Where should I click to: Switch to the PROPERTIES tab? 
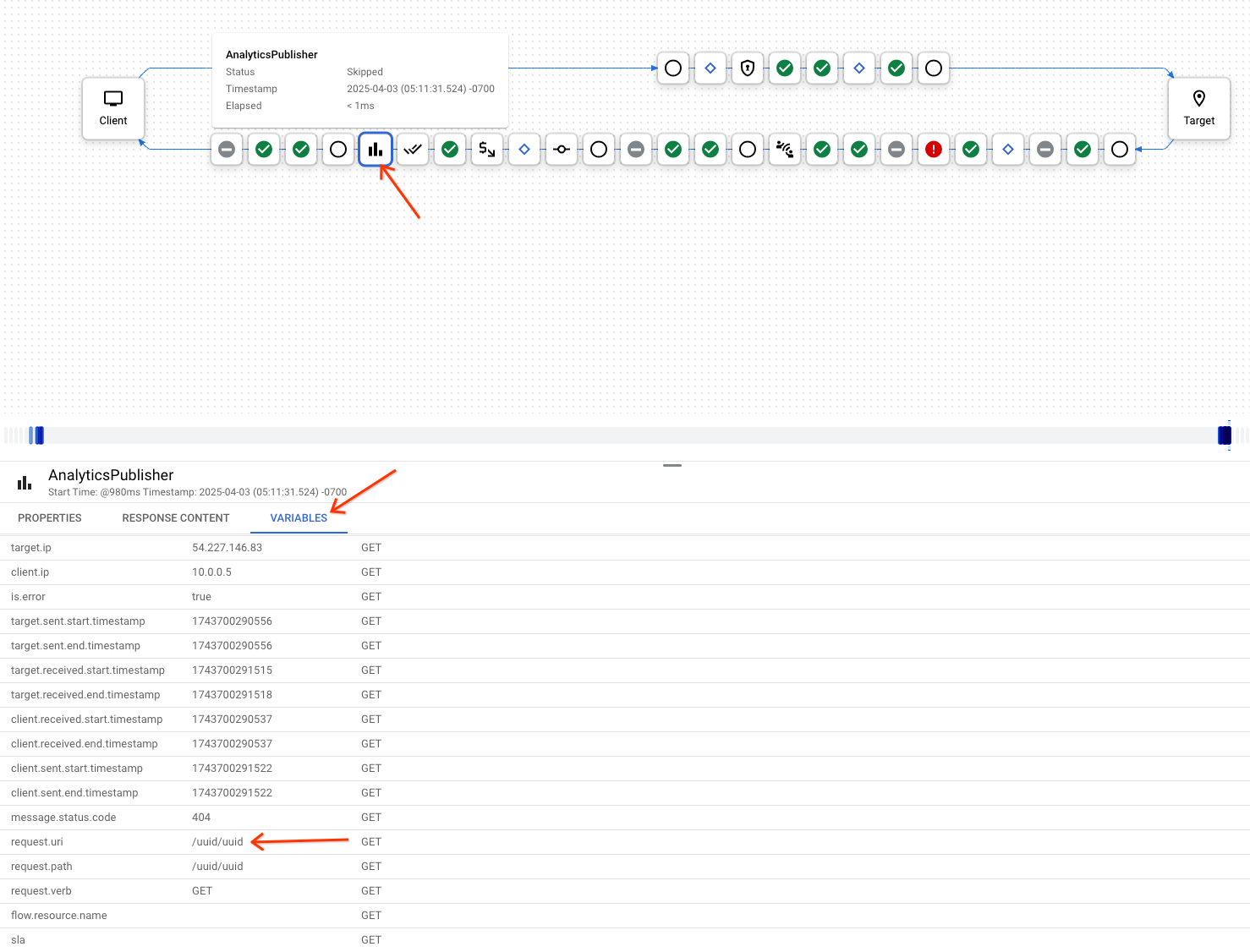[50, 517]
